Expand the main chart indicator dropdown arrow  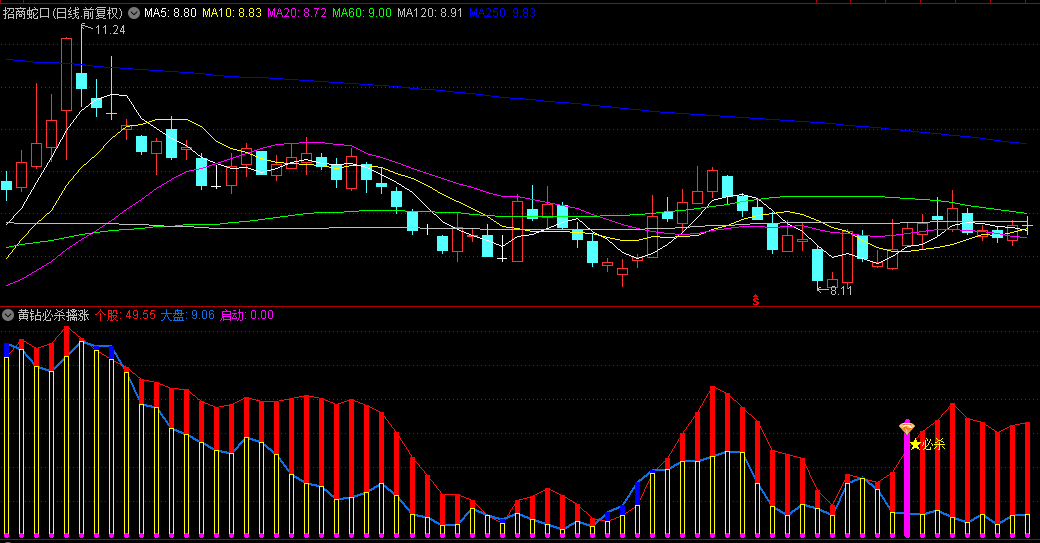click(134, 13)
